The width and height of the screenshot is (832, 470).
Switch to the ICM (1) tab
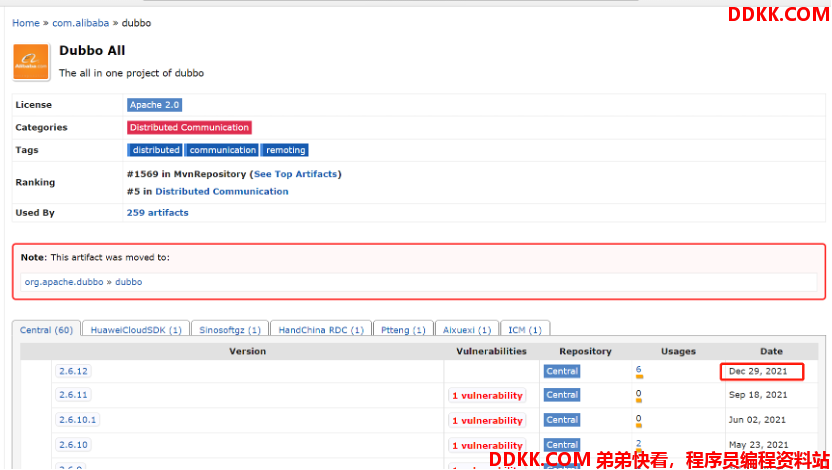(525, 329)
